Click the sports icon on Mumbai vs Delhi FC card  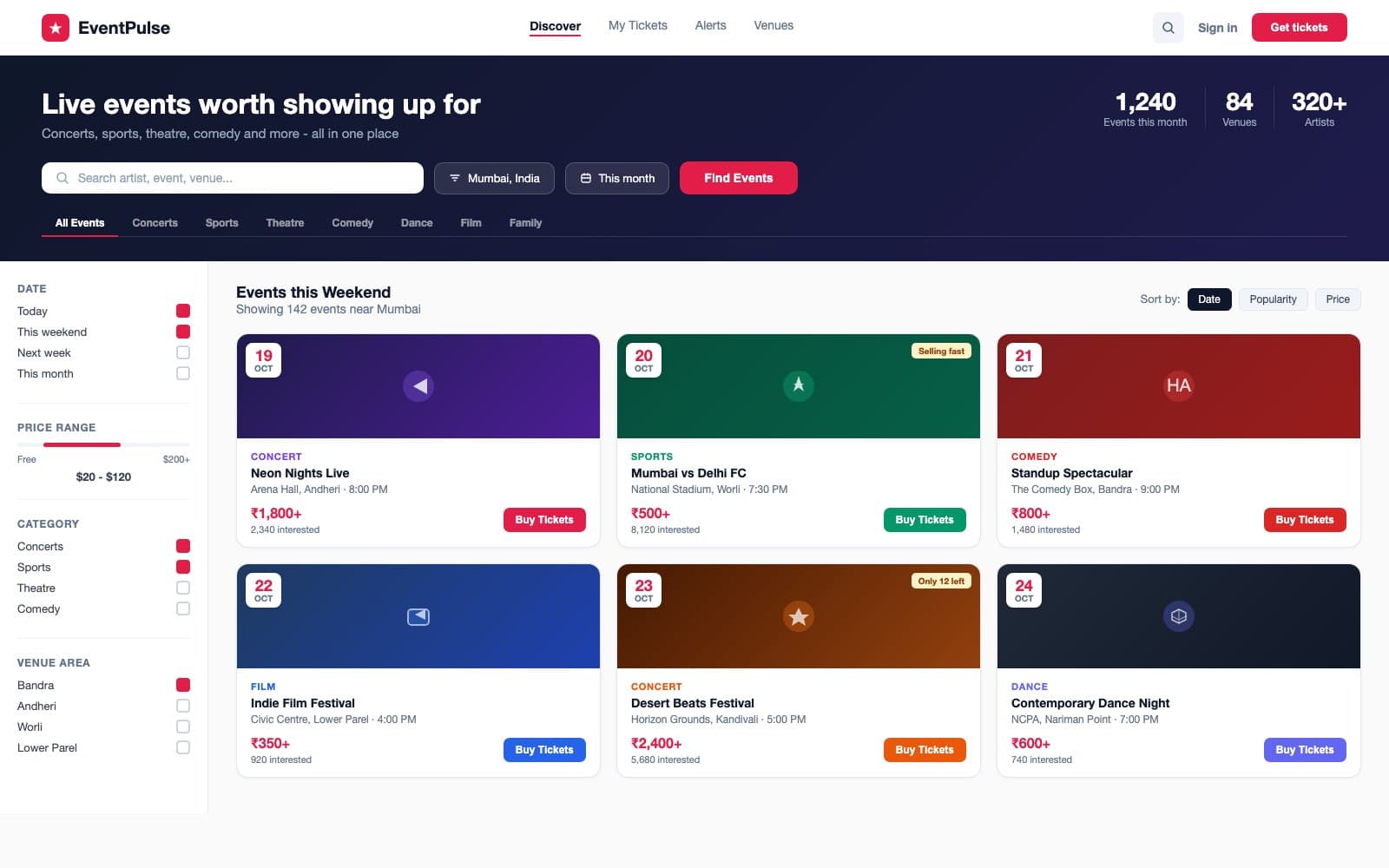point(799,385)
